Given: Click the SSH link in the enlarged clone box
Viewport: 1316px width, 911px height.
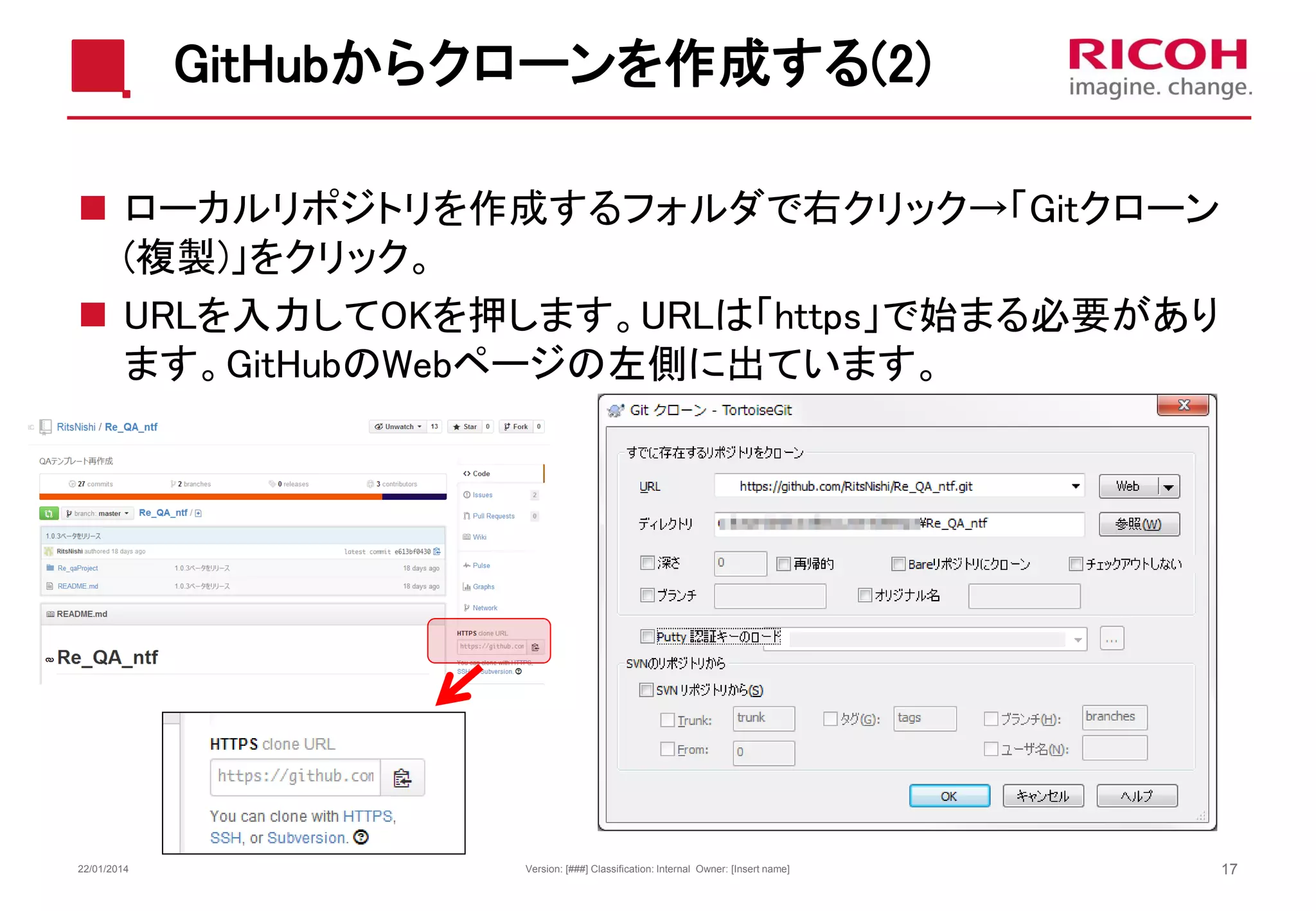Looking at the screenshot, I should (x=226, y=838).
